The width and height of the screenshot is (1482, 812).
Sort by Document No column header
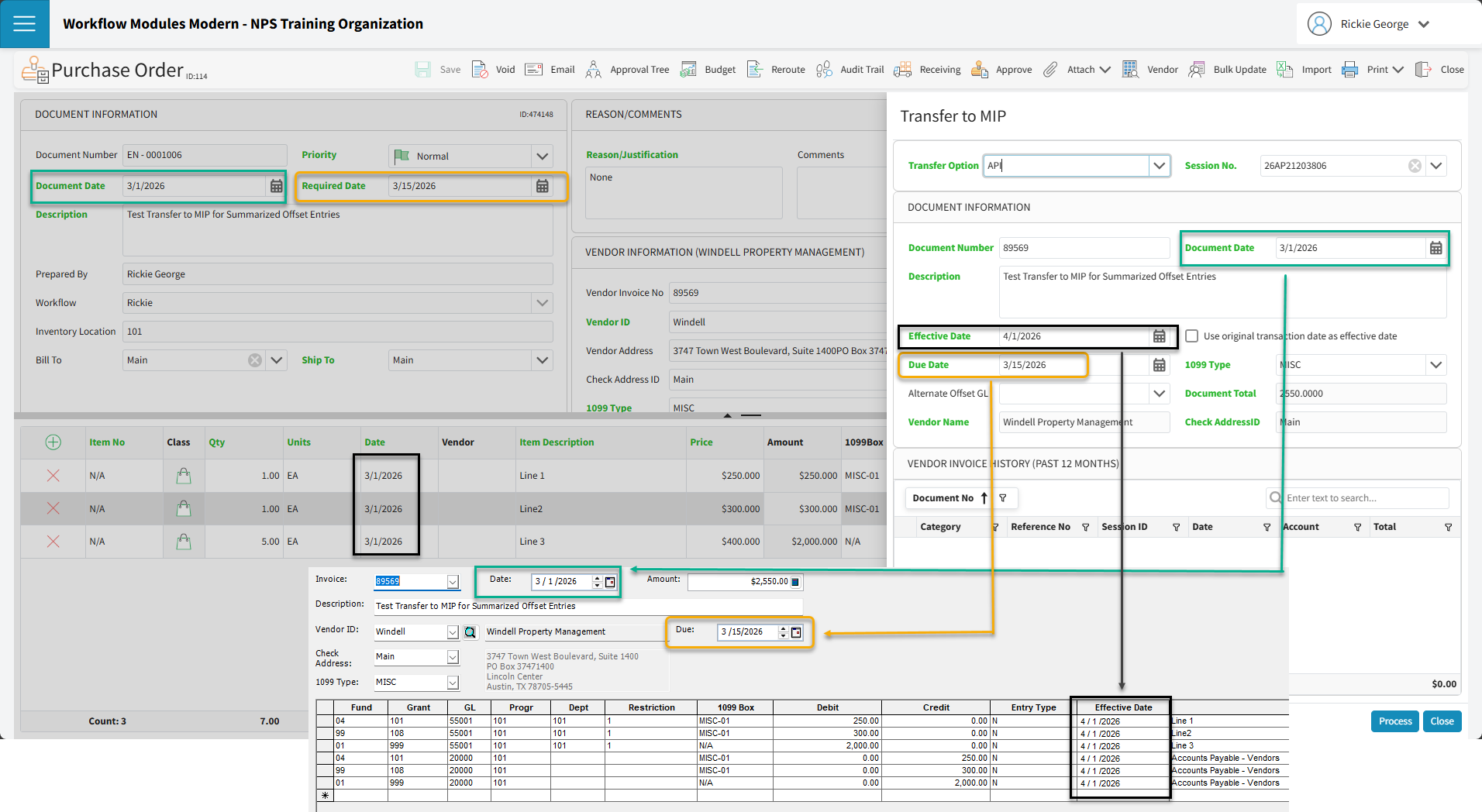[943, 498]
